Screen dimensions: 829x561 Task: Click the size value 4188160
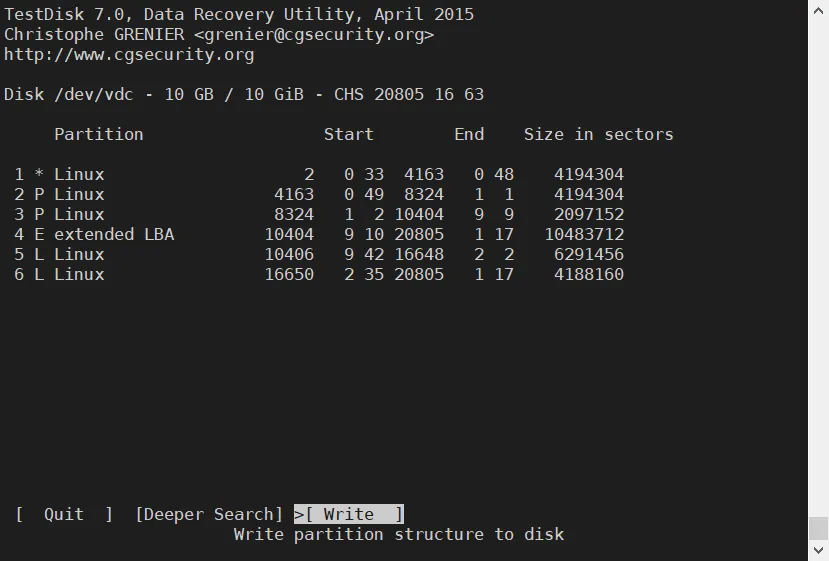click(x=589, y=274)
